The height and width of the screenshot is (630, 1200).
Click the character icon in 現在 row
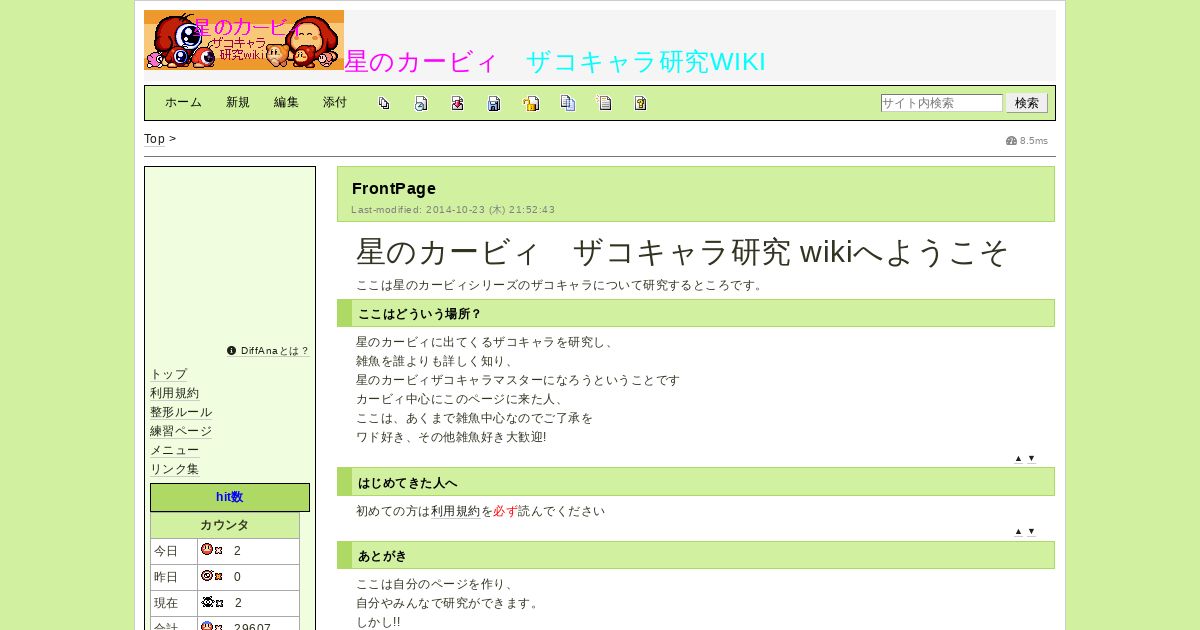click(212, 602)
